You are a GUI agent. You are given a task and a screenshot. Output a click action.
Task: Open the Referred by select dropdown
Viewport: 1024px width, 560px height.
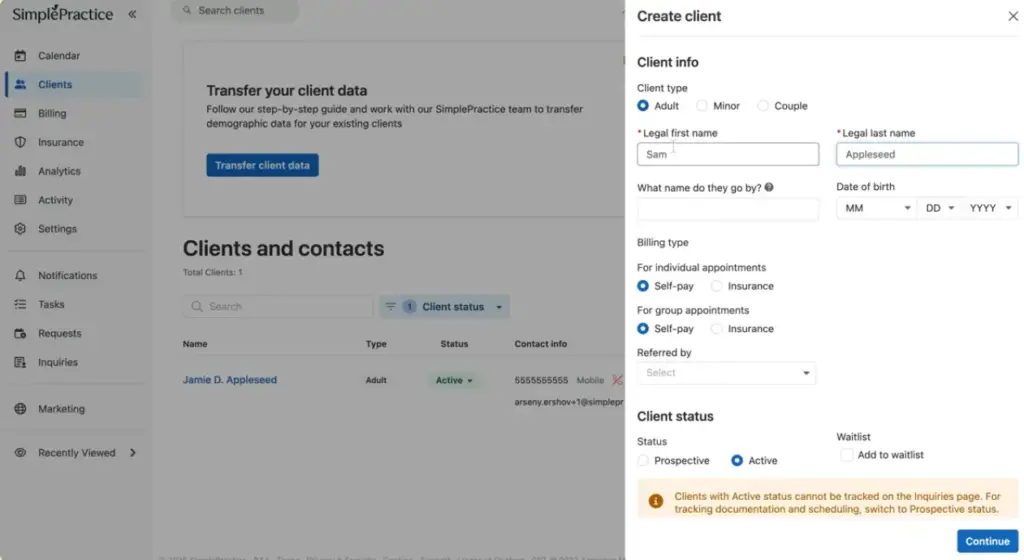pyautogui.click(x=727, y=373)
